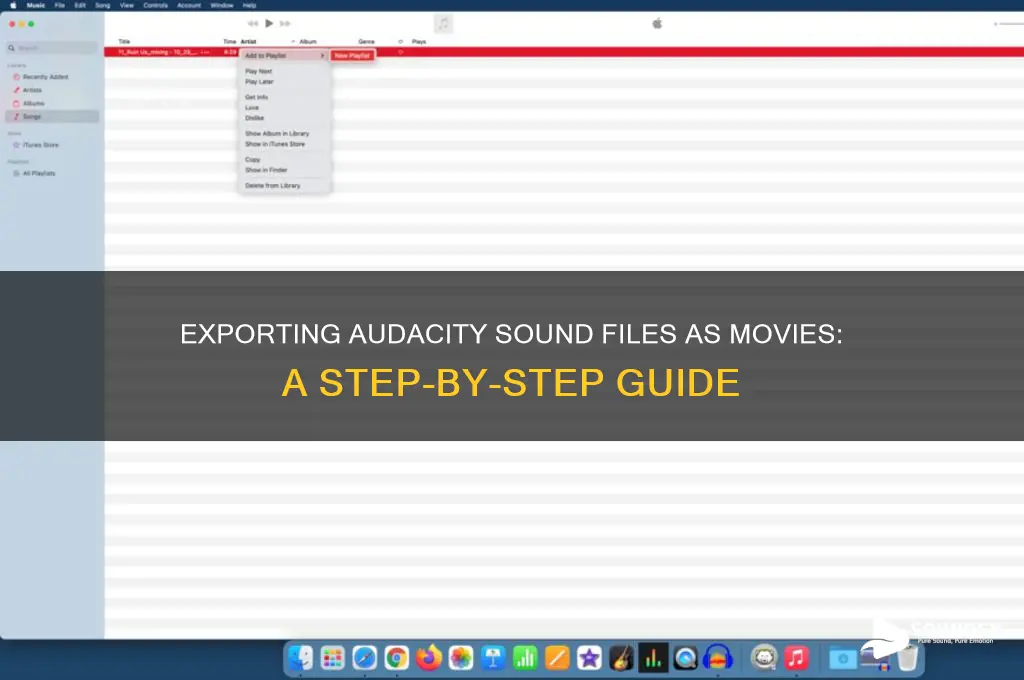Open GarageBand from the Dock
1024x680 pixels.
(621, 658)
